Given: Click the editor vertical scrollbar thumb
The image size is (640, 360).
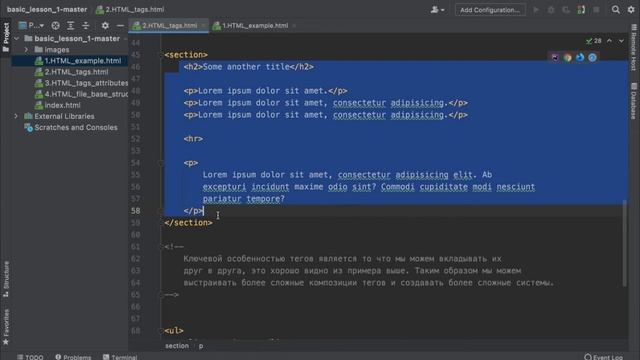Looking at the screenshot, I should click(x=624, y=243).
